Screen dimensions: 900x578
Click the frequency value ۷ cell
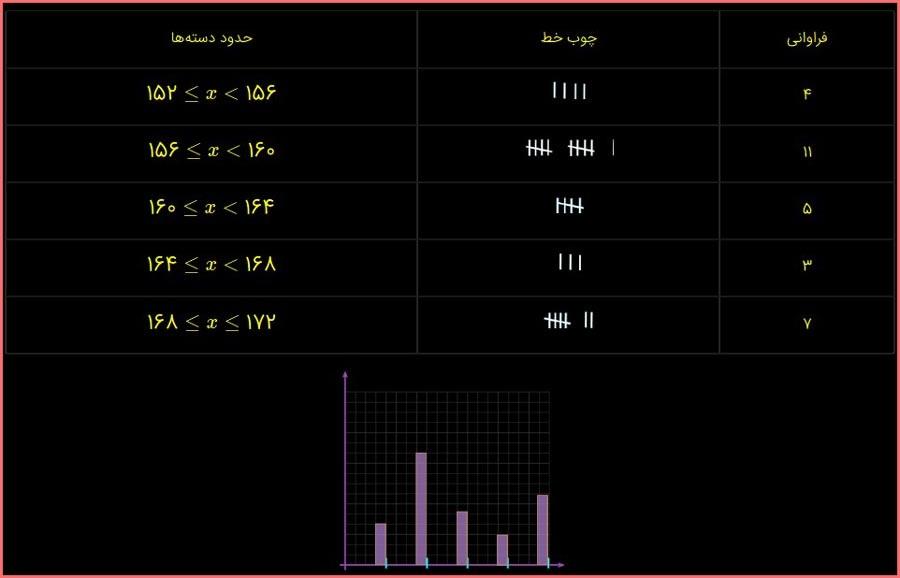pos(807,323)
